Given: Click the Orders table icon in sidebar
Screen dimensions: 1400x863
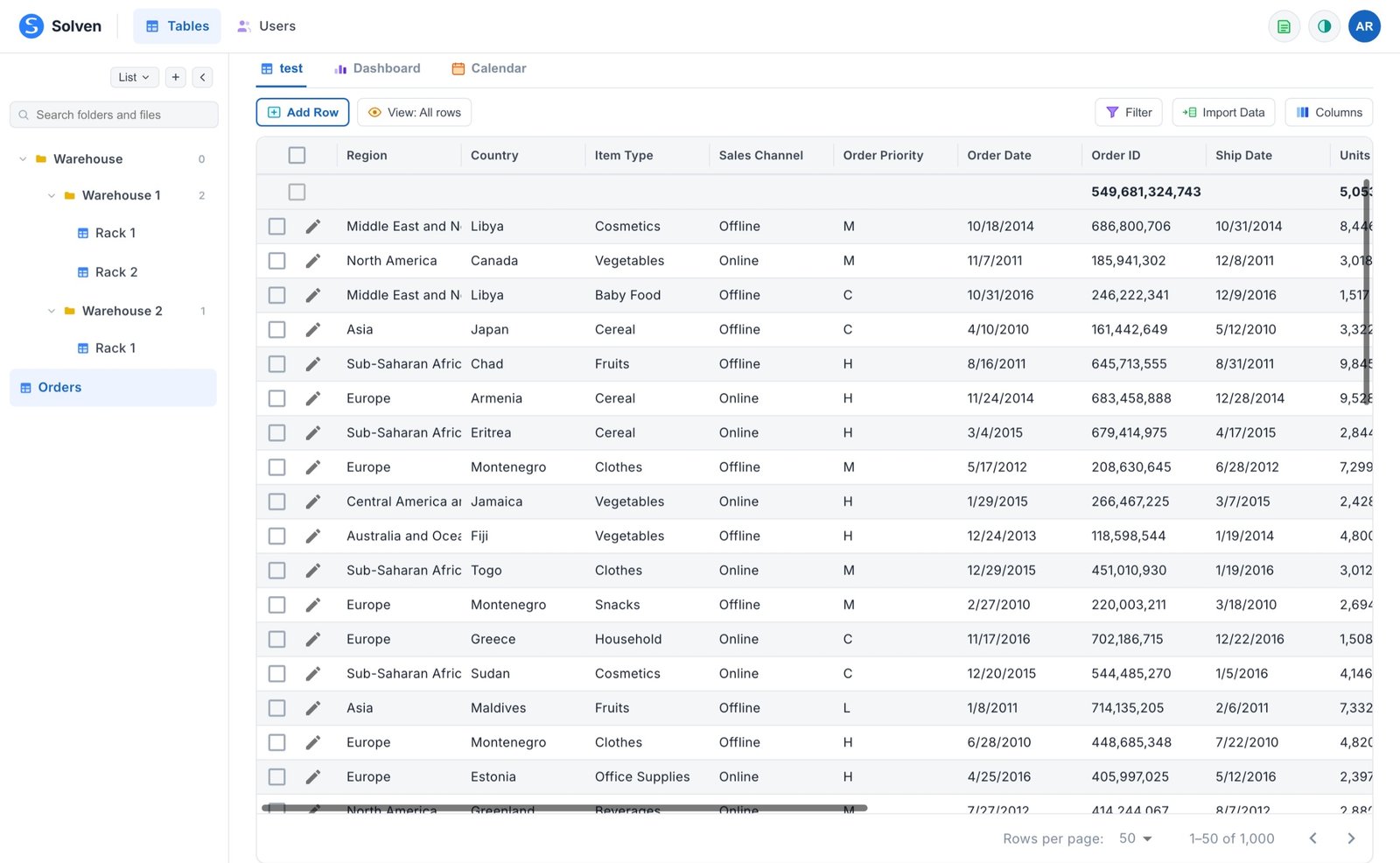Looking at the screenshot, I should coord(25,388).
